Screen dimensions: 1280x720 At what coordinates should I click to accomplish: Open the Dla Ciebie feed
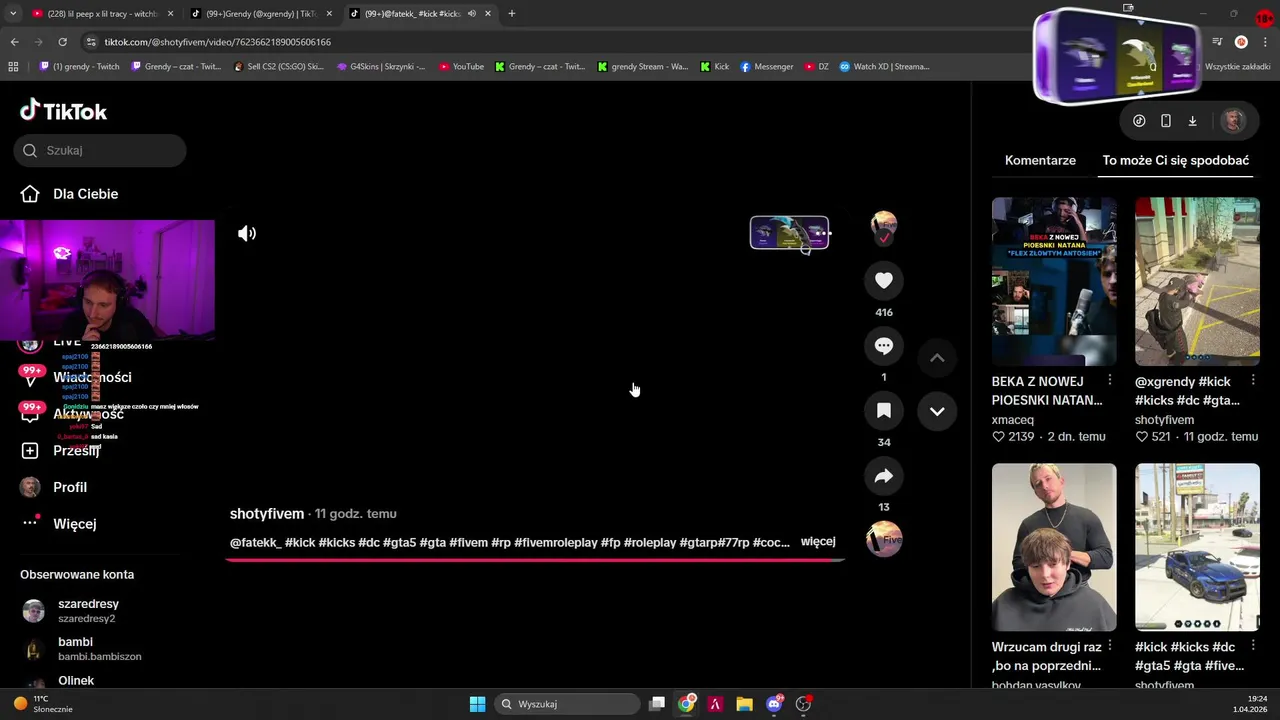pos(70,194)
